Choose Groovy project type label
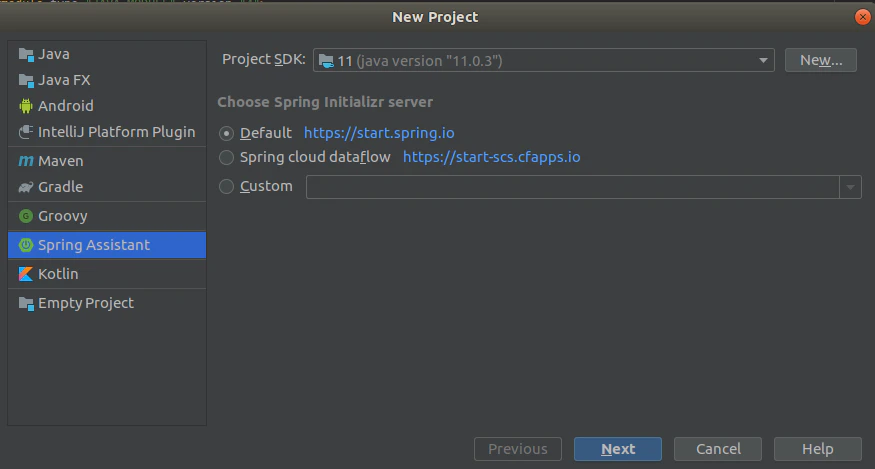 [x=62, y=216]
